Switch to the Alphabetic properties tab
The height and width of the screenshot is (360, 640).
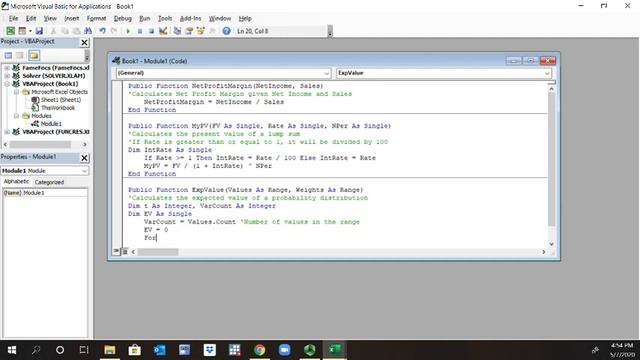pyautogui.click(x=16, y=181)
